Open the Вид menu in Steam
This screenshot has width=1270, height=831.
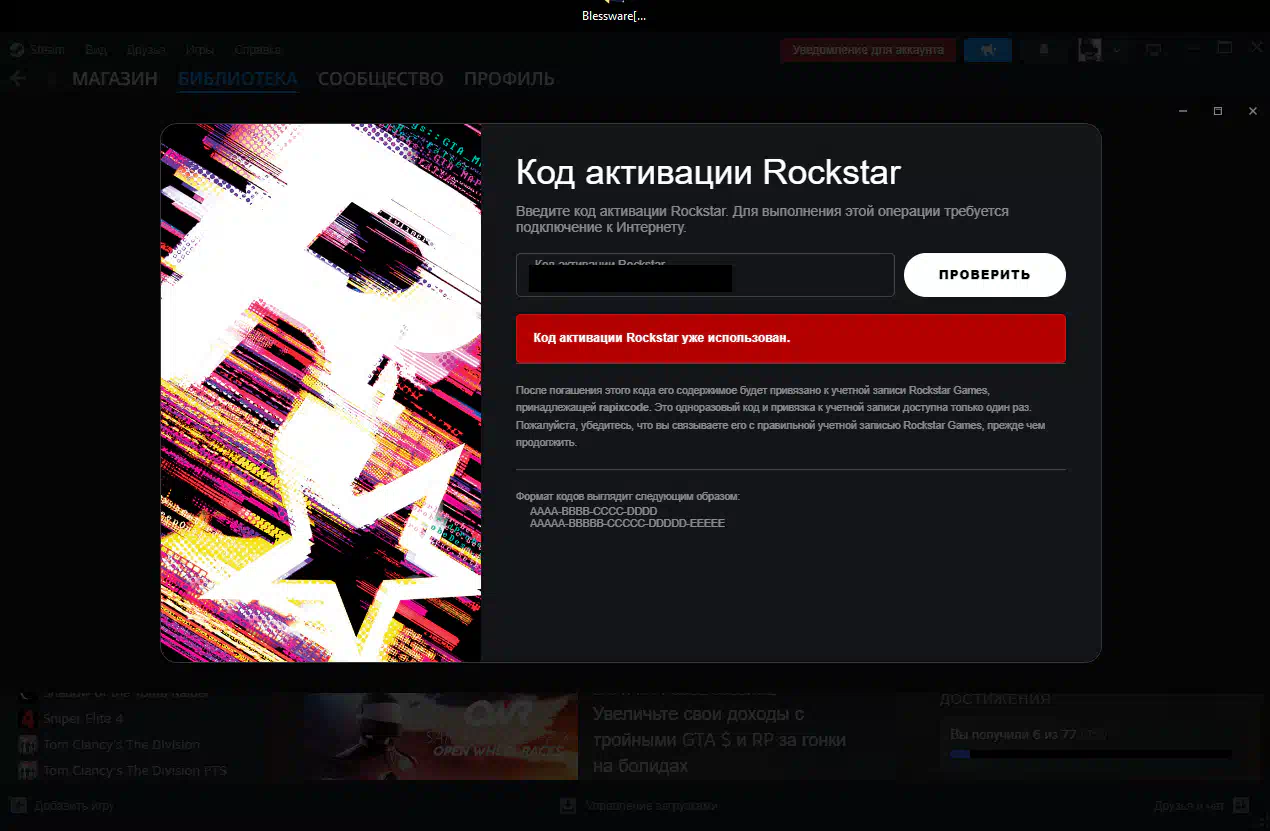(96, 50)
